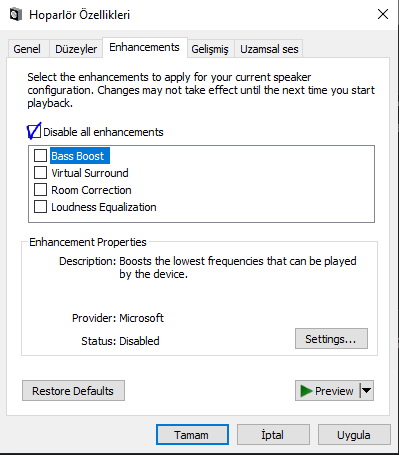This screenshot has width=399, height=455.
Task: Open the Preview dropdown arrow
Action: pos(366,390)
